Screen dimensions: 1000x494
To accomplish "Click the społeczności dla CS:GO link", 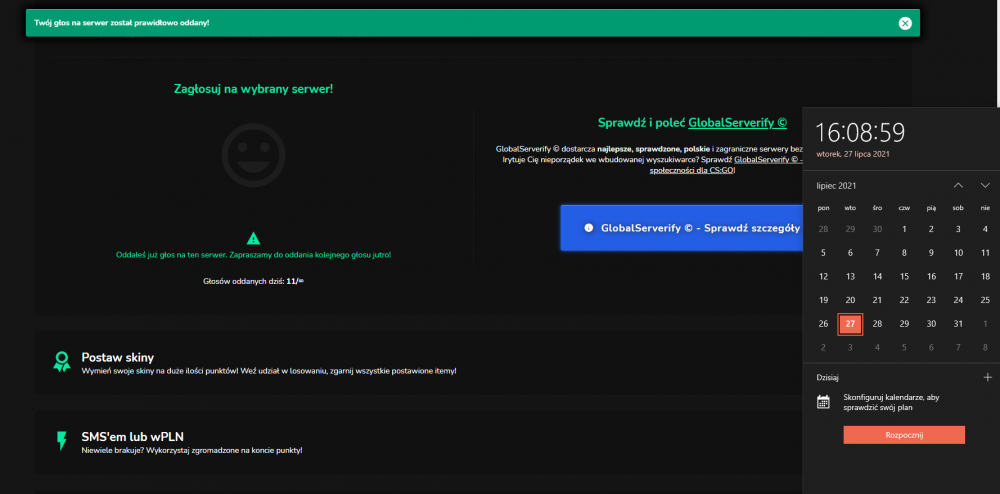I will pos(691,171).
